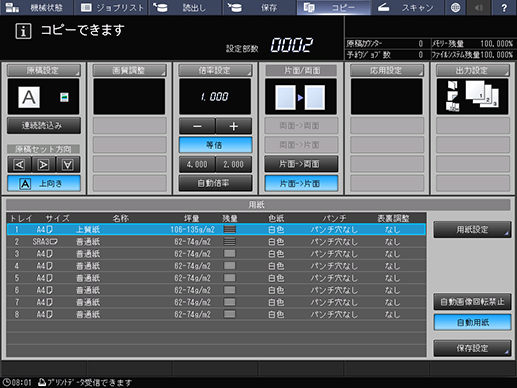Image resolution: width=517 pixels, height=388 pixels.
Task: Select 等倍 full-size zoom
Action: (x=215, y=145)
